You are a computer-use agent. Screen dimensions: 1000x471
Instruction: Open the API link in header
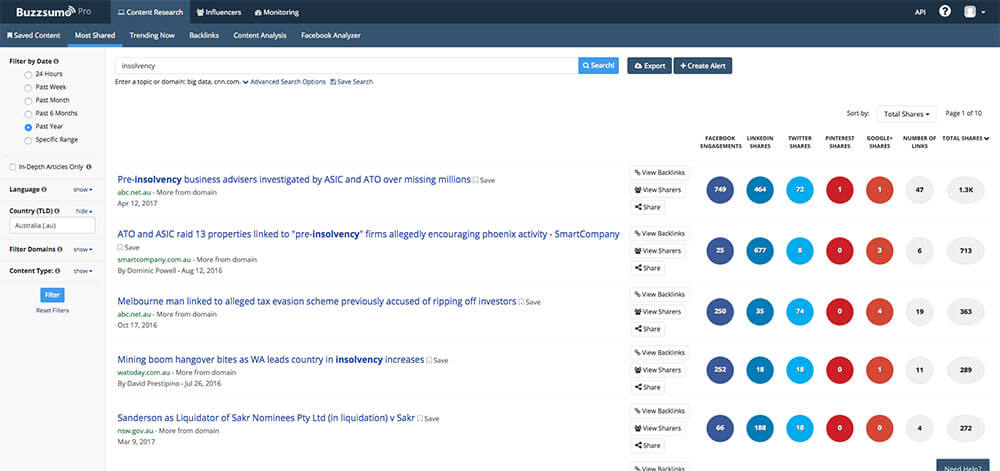point(920,12)
